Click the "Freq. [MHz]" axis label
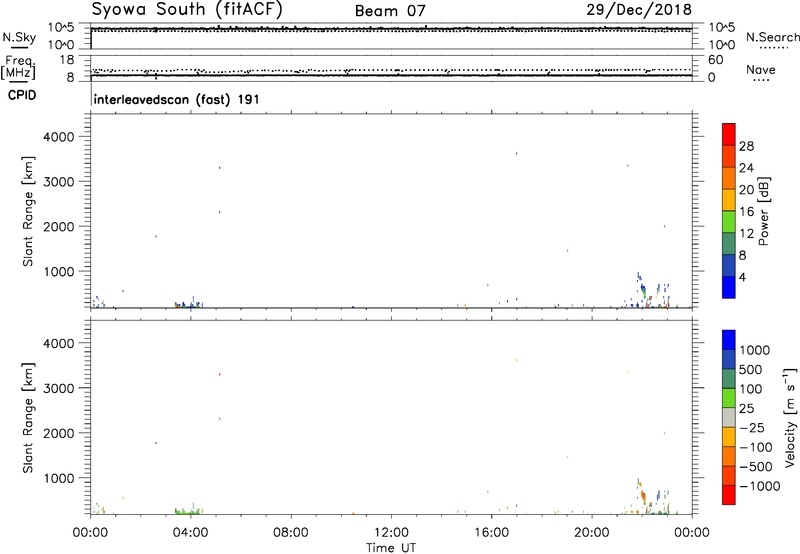The height and width of the screenshot is (554, 800). [19, 67]
